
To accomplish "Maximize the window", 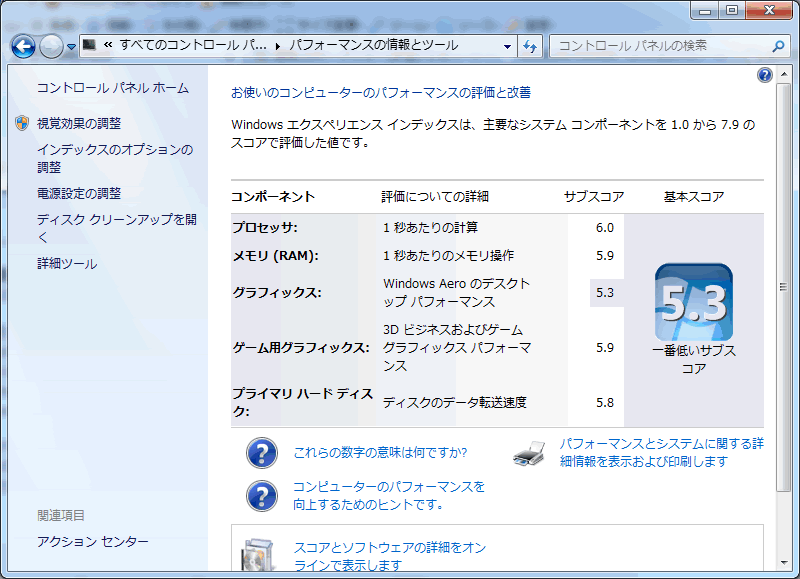I will point(732,10).
